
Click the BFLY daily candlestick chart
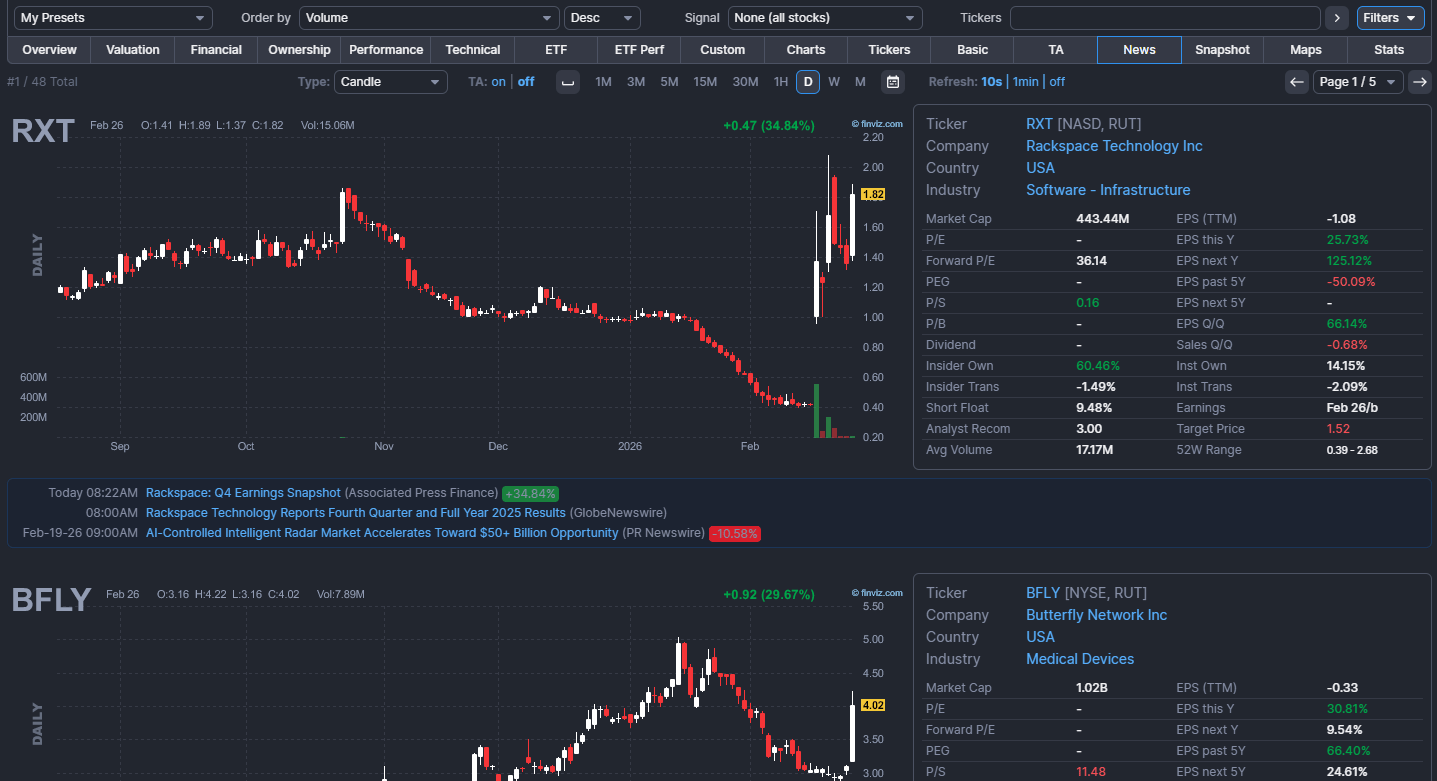pos(455,682)
